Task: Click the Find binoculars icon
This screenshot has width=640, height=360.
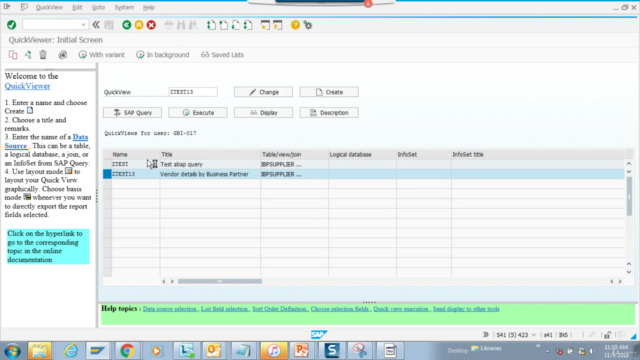Action: pyautogui.click(x=181, y=25)
